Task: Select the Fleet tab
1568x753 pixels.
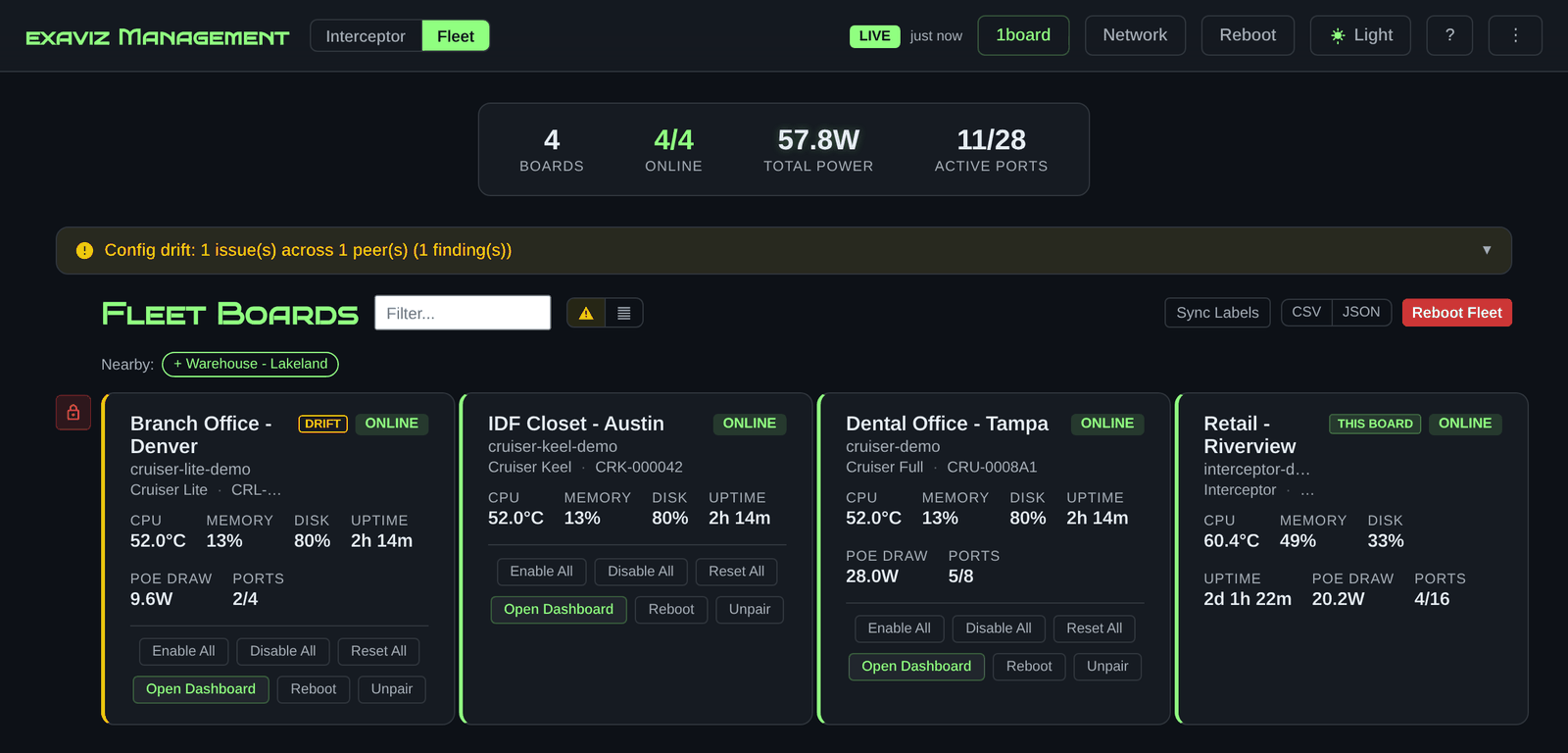Action: [x=456, y=36]
